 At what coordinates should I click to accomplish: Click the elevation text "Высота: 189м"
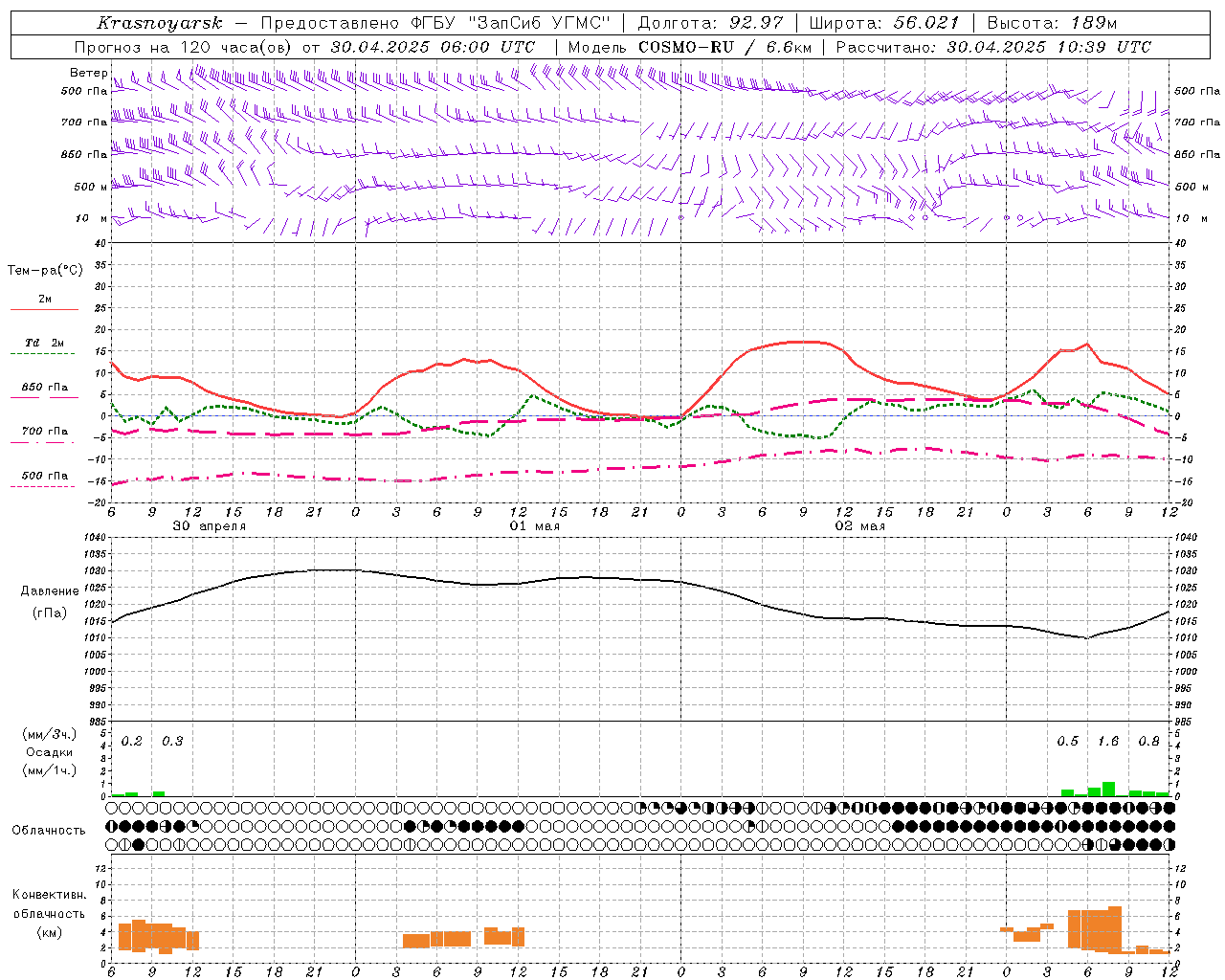[x=1052, y=23]
